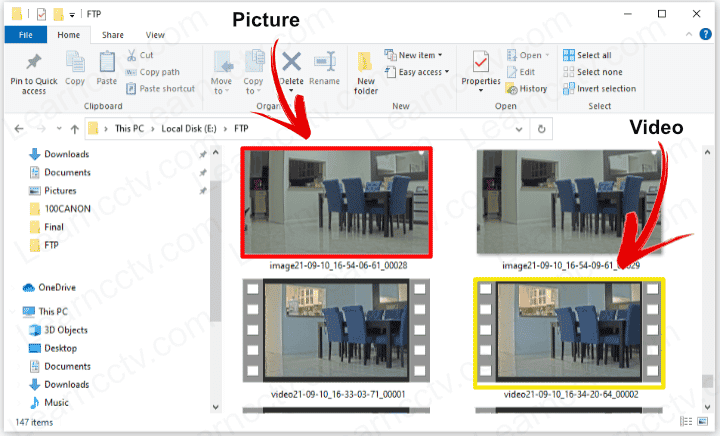
Task: Click the refresh button beside address bar
Action: tap(542, 129)
